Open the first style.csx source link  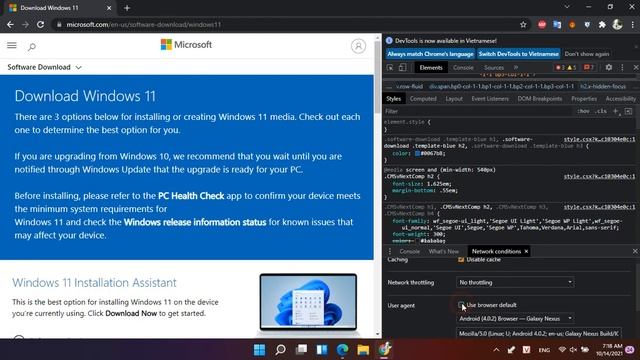599,139
